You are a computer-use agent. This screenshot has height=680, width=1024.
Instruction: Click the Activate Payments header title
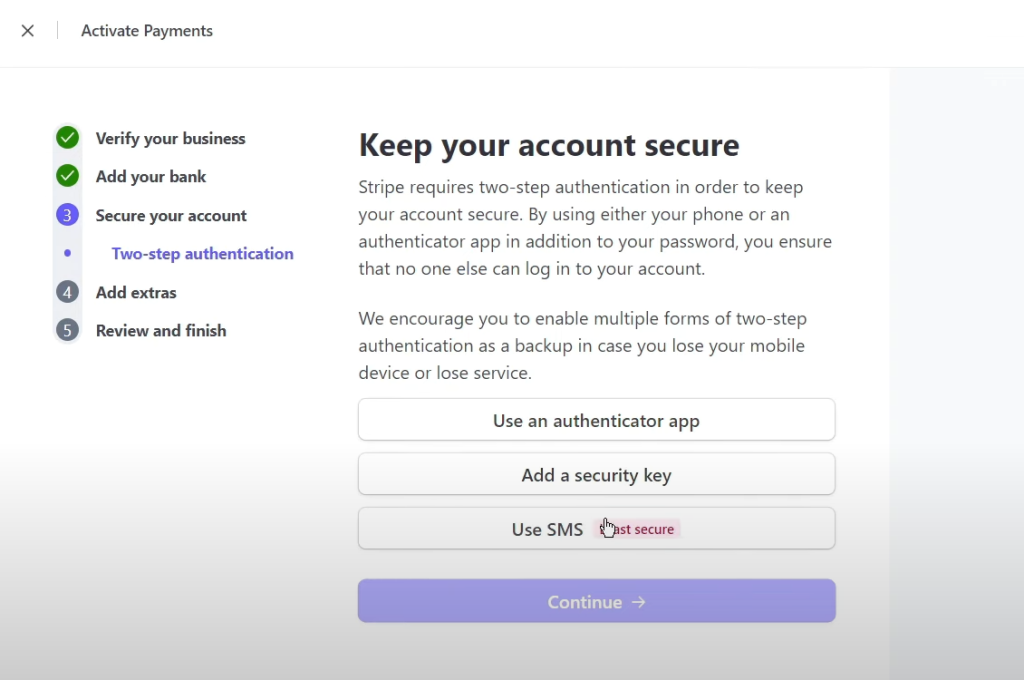pyautogui.click(x=147, y=31)
